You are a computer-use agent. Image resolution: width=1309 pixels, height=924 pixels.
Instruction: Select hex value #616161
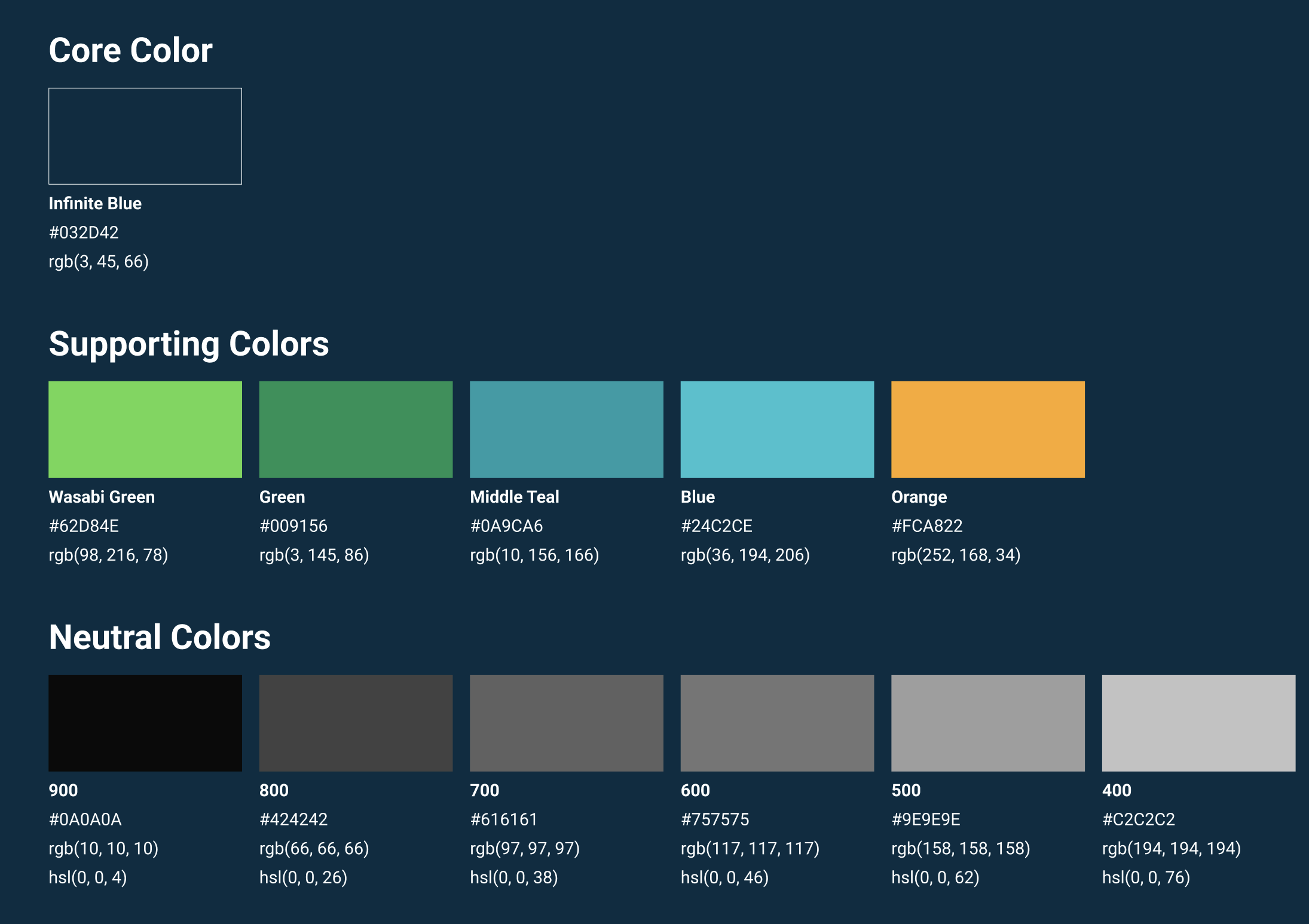(x=504, y=819)
